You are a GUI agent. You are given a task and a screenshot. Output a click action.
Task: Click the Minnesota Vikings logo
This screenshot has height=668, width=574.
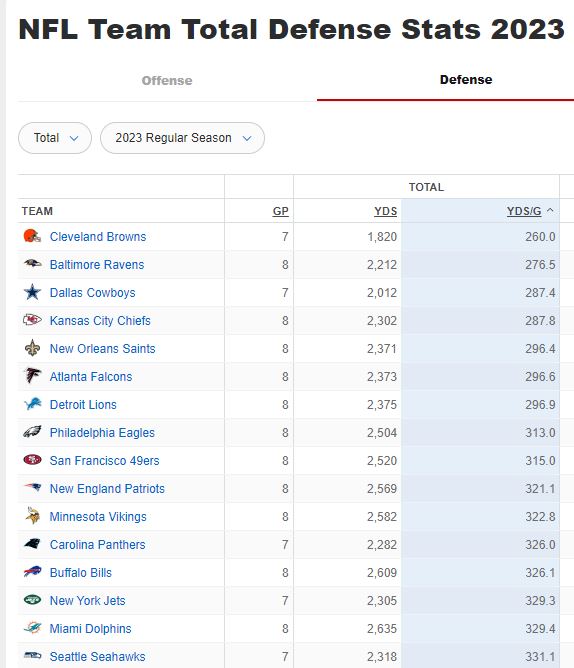[32, 516]
